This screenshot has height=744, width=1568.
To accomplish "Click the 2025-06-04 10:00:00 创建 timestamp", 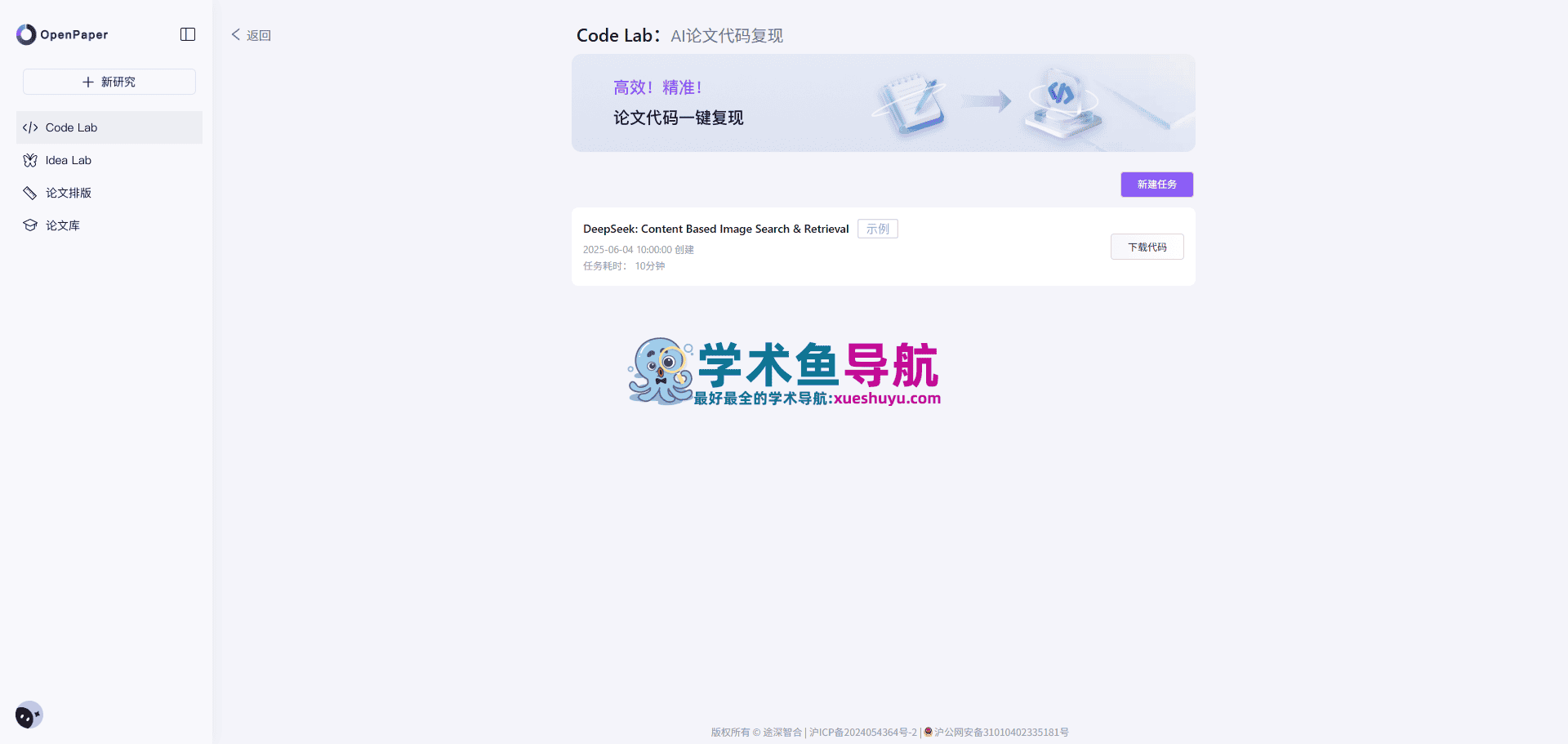I will [x=639, y=250].
